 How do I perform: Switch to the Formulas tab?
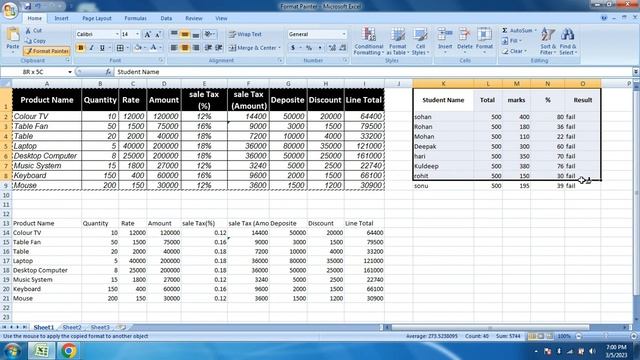tap(136, 18)
